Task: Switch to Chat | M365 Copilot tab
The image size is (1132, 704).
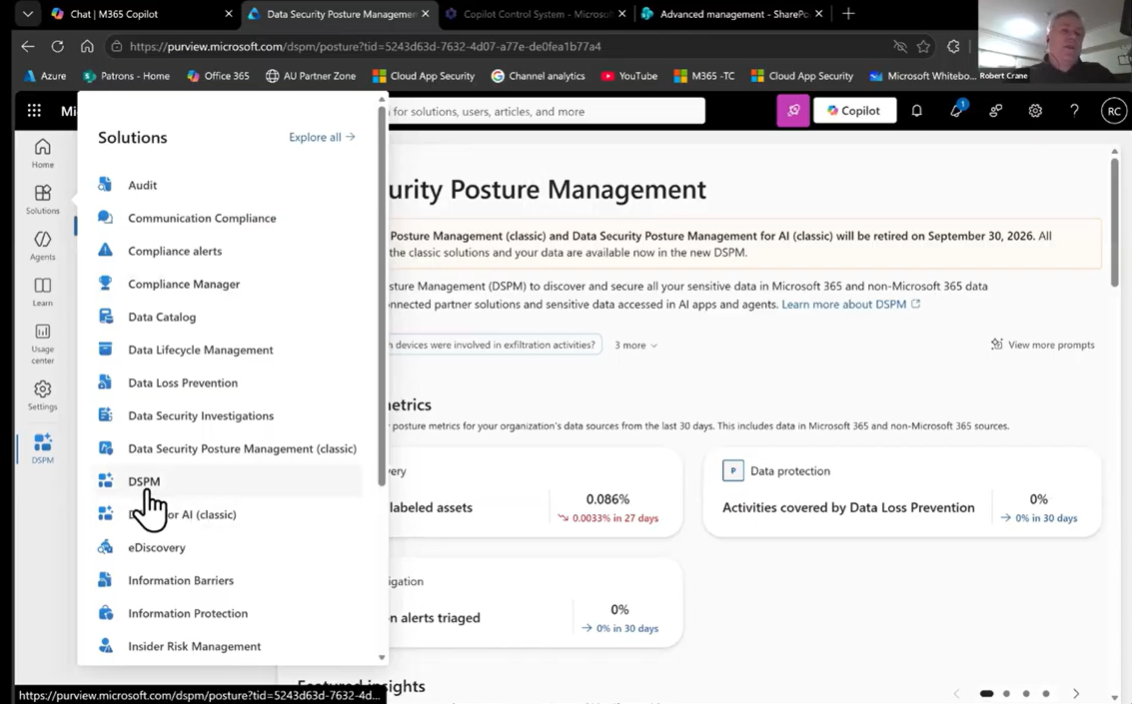Action: pos(141,14)
